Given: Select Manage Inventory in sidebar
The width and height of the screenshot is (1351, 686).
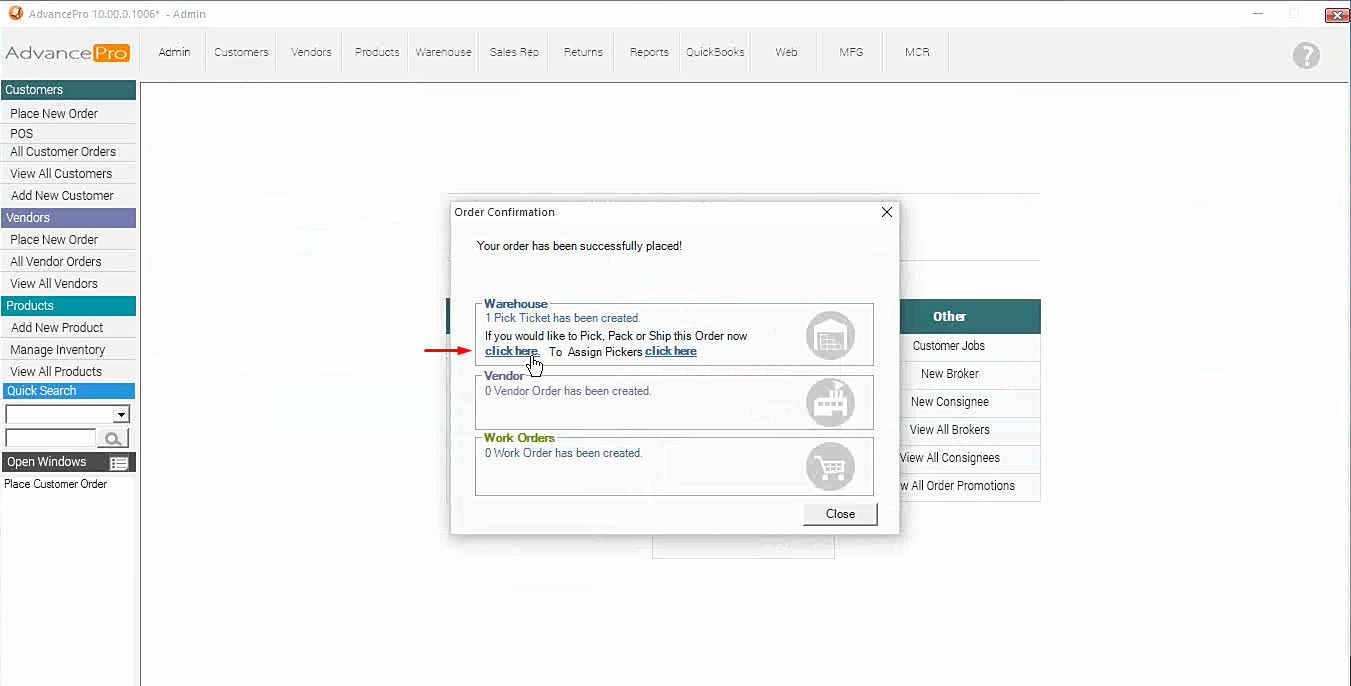Looking at the screenshot, I should [x=58, y=350].
